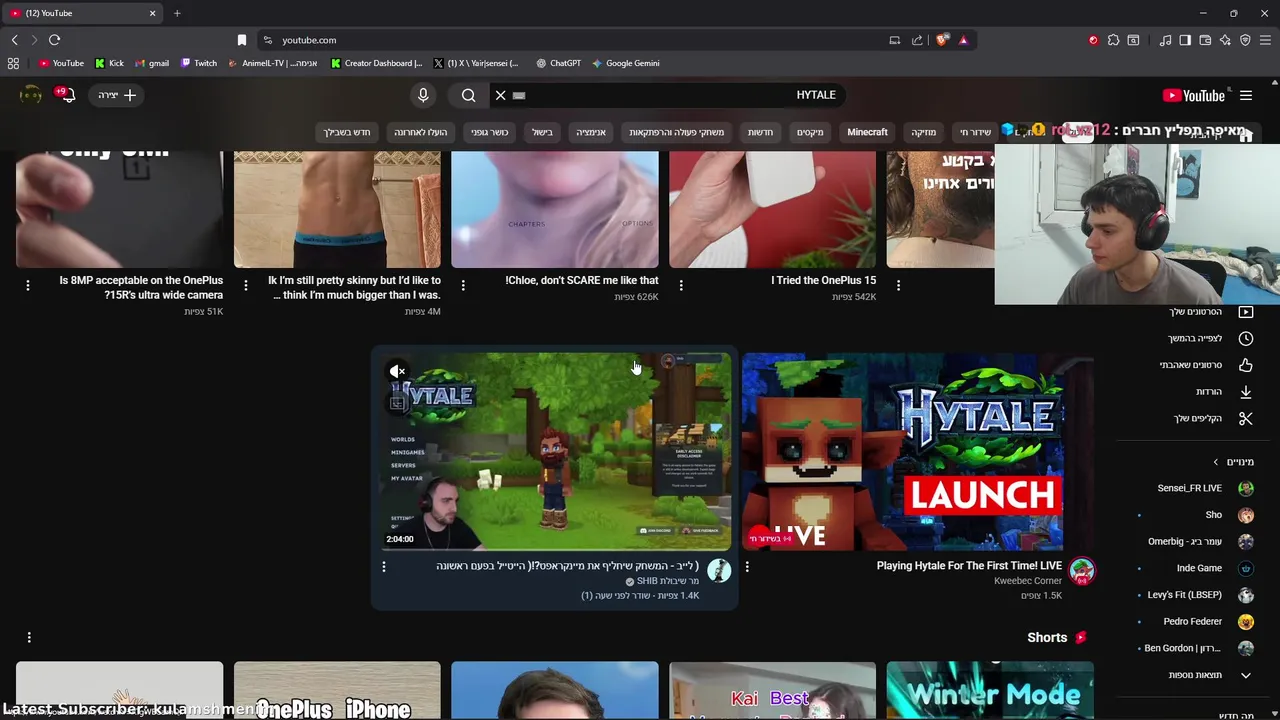Select the כושר גופני filter chip
Screen dimensions: 1280x720
[x=490, y=132]
